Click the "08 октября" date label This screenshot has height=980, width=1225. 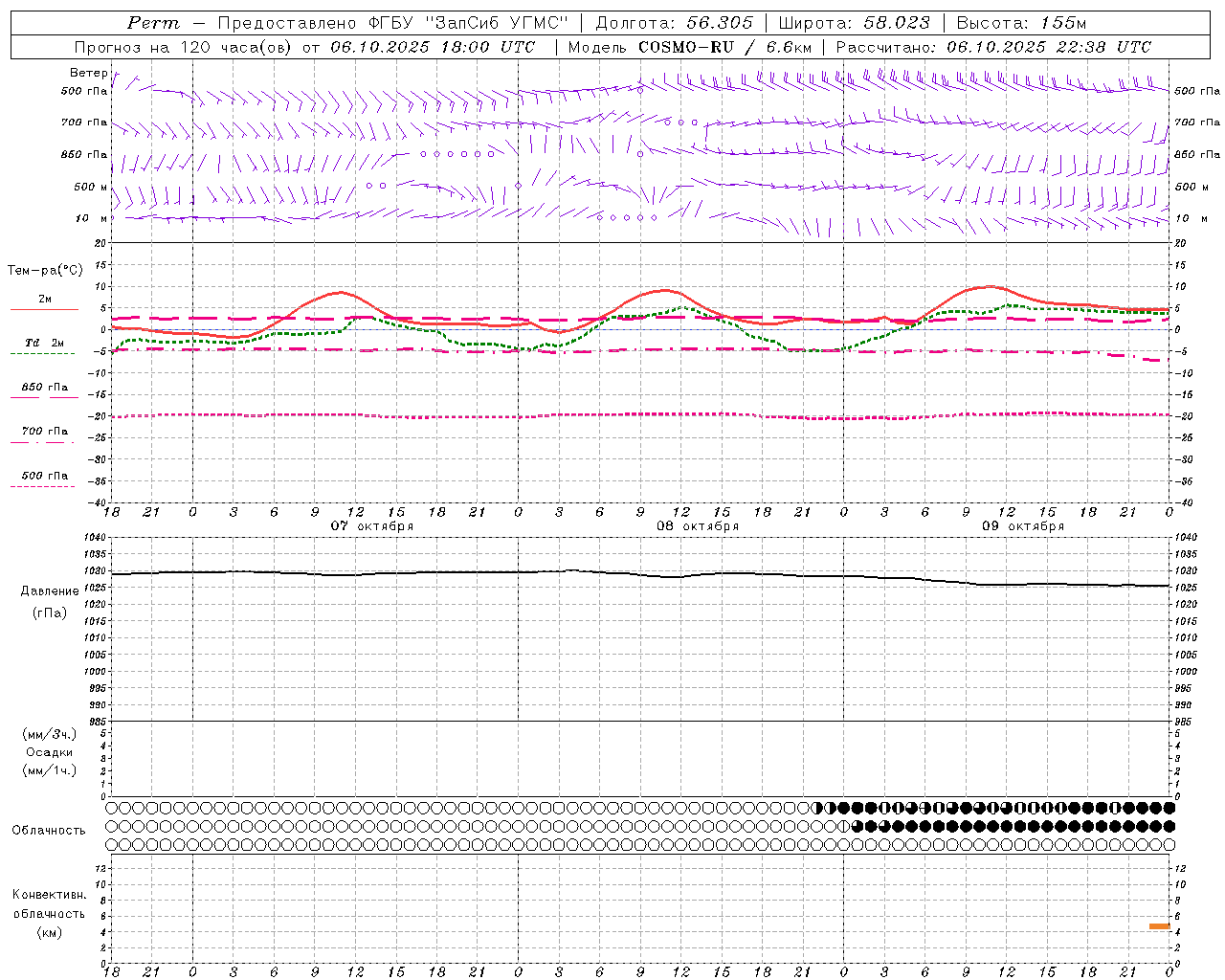[x=697, y=526]
